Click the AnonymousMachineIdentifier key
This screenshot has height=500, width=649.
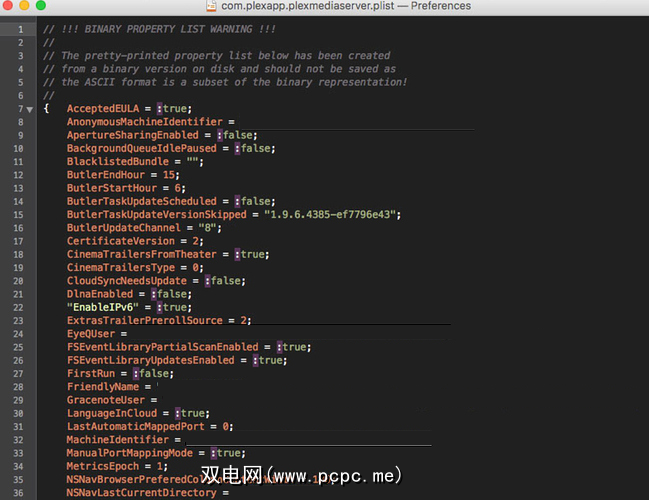tap(145, 122)
